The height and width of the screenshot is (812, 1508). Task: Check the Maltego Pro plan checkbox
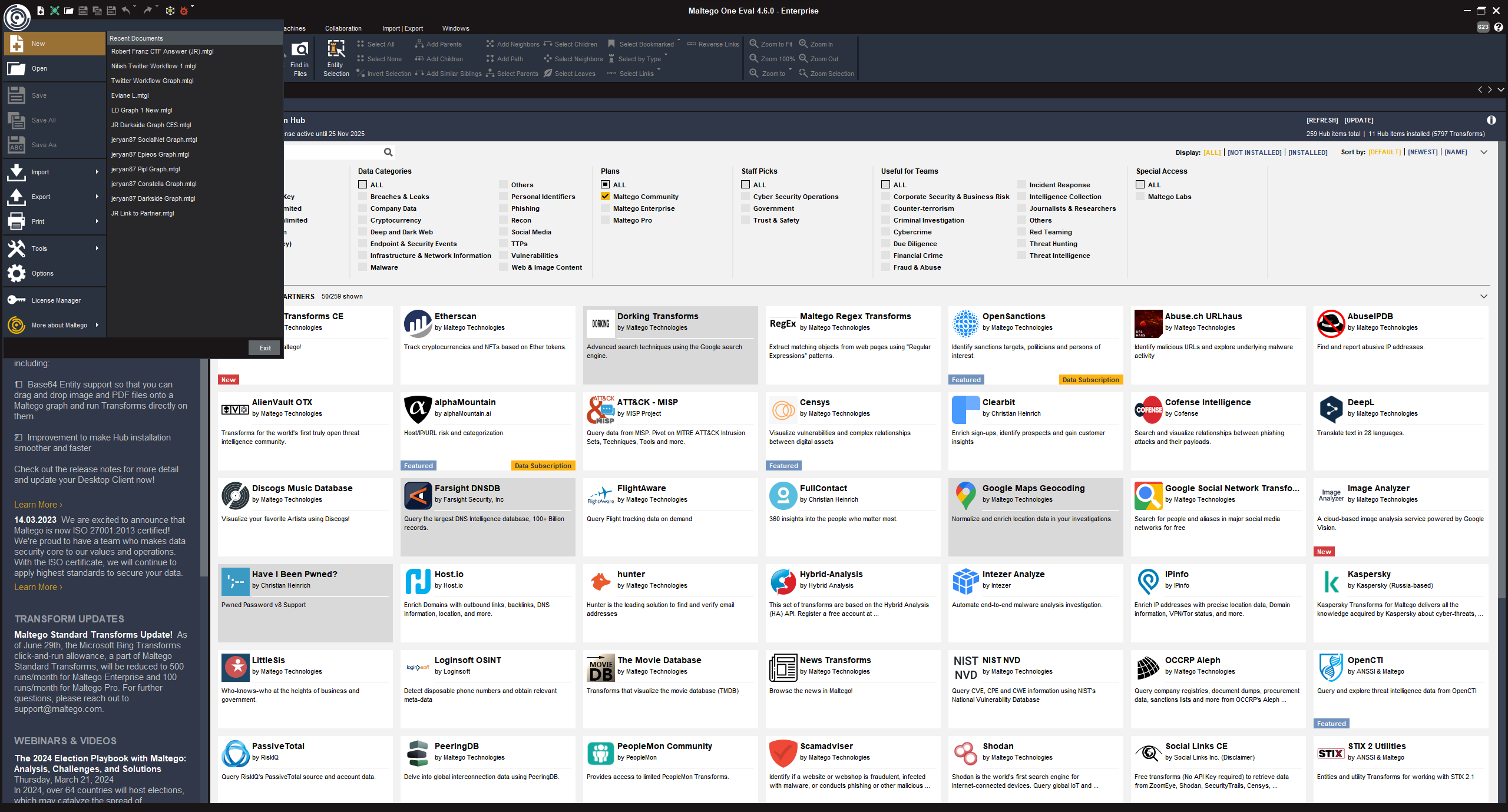coord(605,220)
